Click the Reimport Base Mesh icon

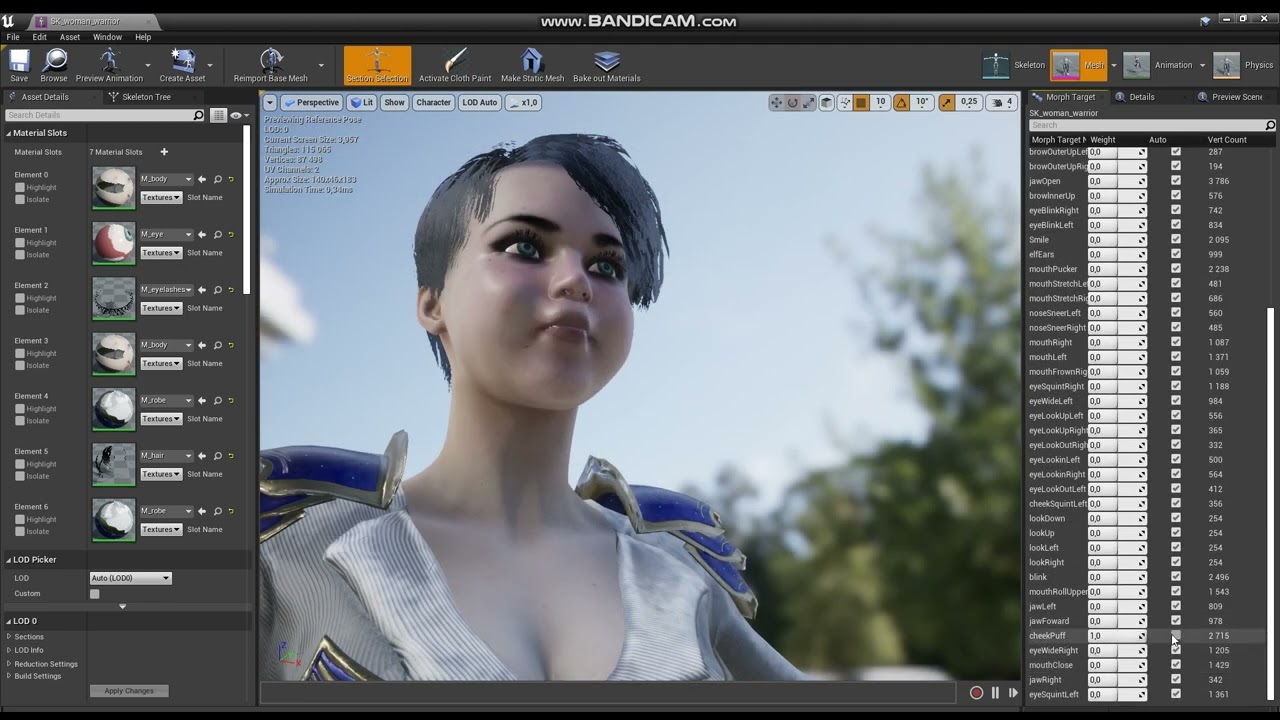coord(271,64)
